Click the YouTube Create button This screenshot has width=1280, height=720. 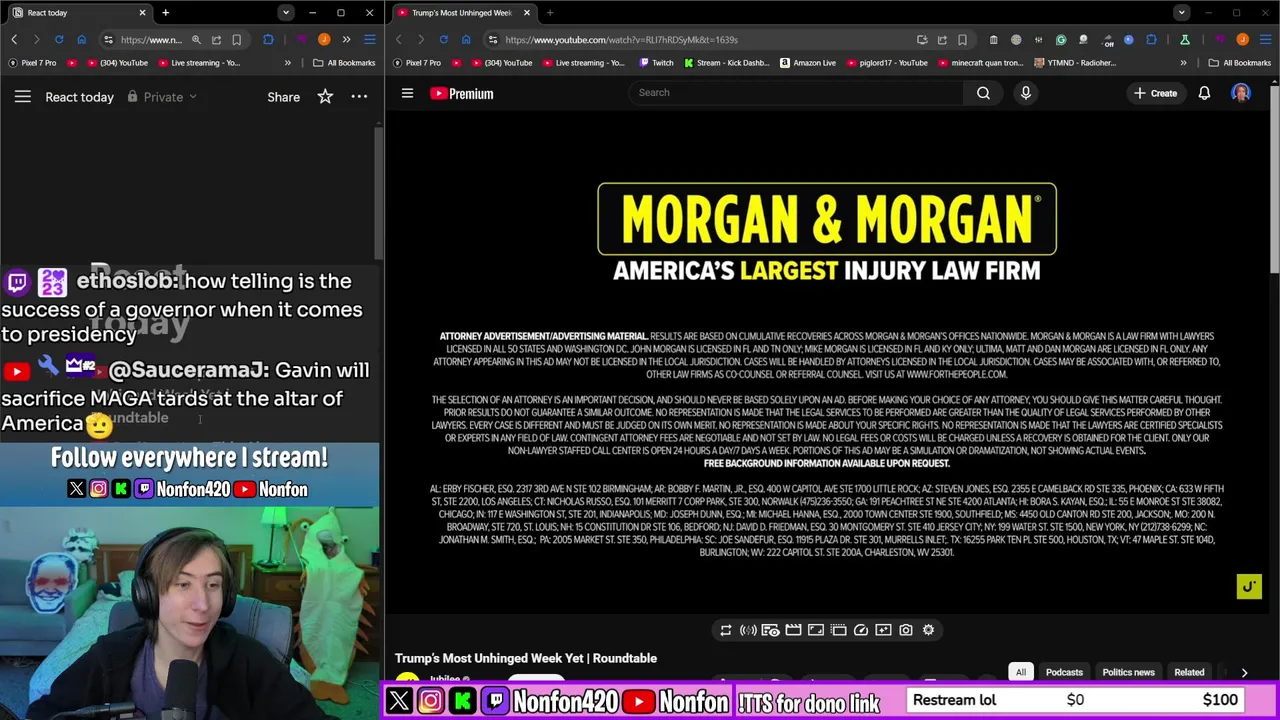(1155, 93)
